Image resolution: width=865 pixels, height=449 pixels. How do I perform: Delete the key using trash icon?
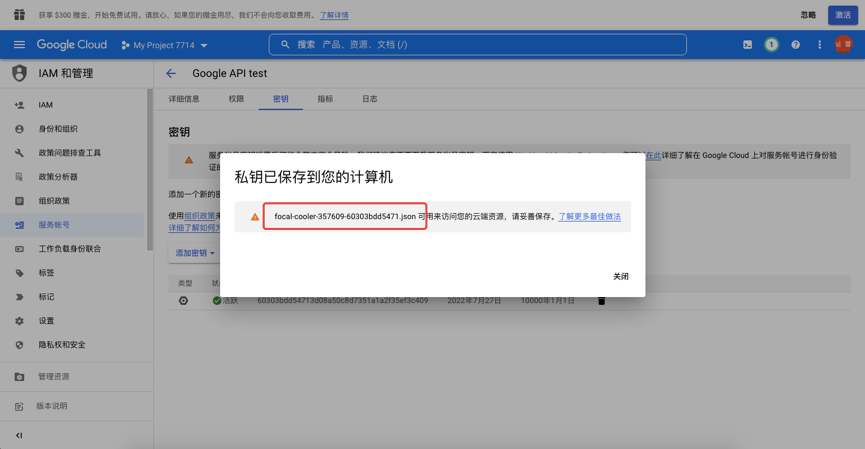[601, 301]
